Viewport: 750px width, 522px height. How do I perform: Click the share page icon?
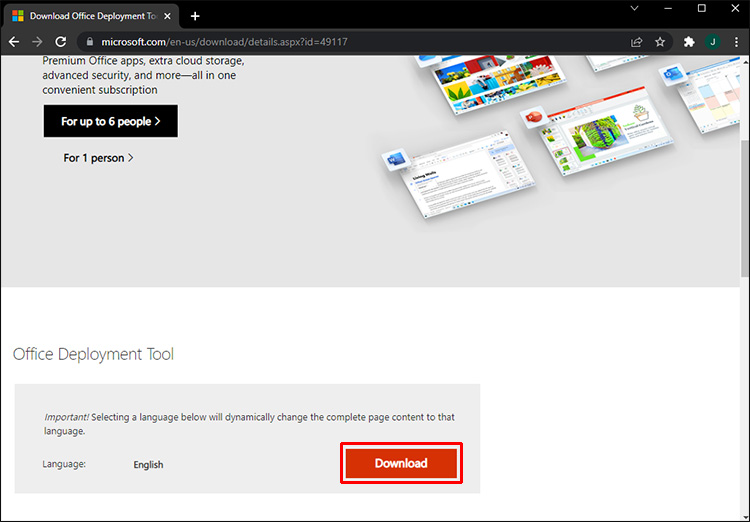[637, 42]
